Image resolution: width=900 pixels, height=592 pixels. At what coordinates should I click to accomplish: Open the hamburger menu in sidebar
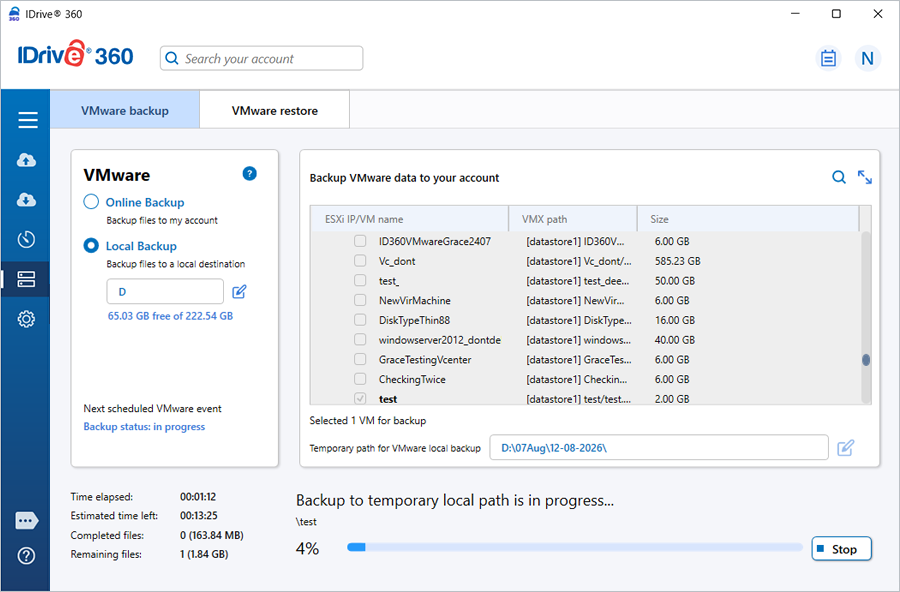coord(28,120)
